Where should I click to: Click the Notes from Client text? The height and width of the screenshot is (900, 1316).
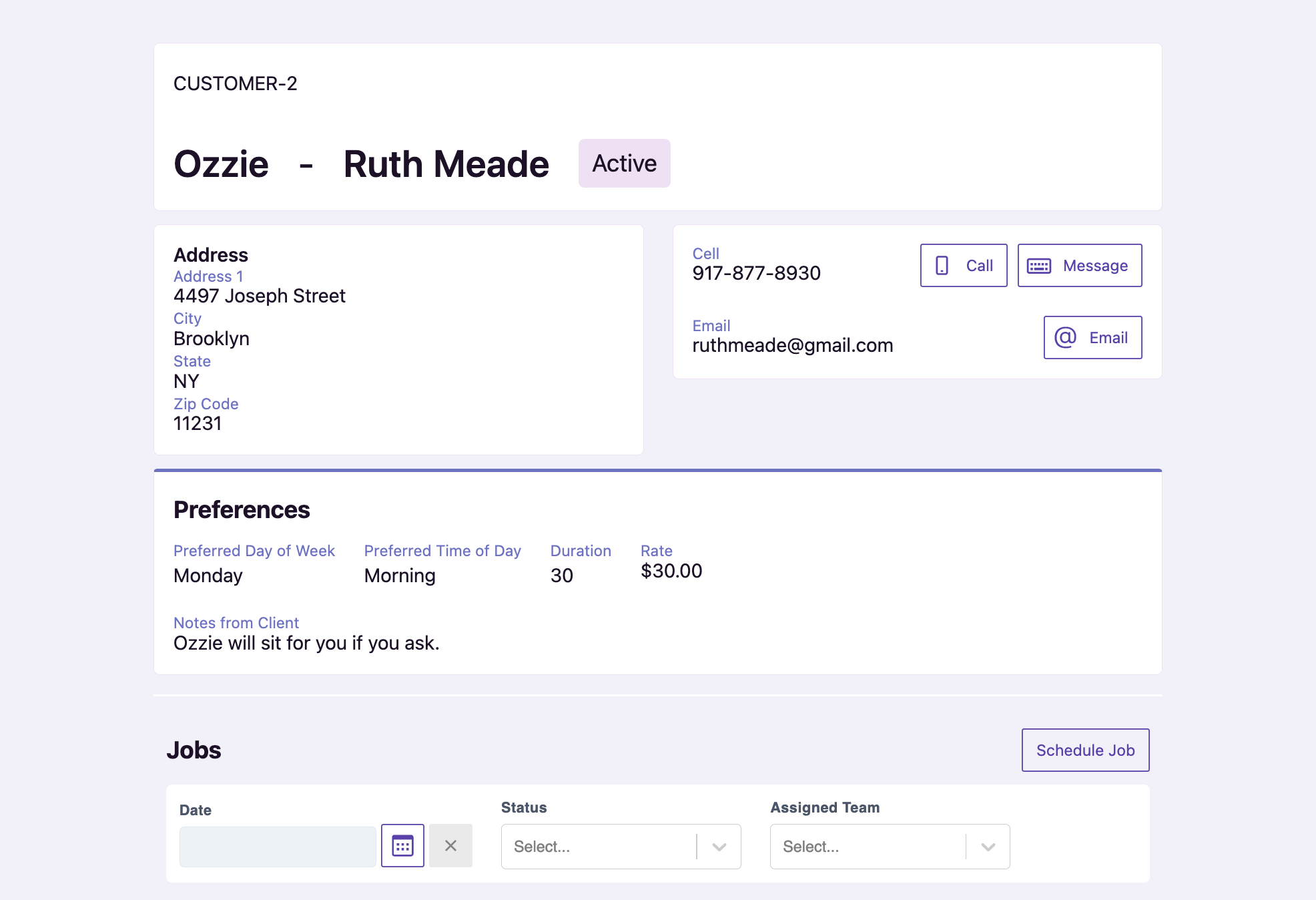306,643
